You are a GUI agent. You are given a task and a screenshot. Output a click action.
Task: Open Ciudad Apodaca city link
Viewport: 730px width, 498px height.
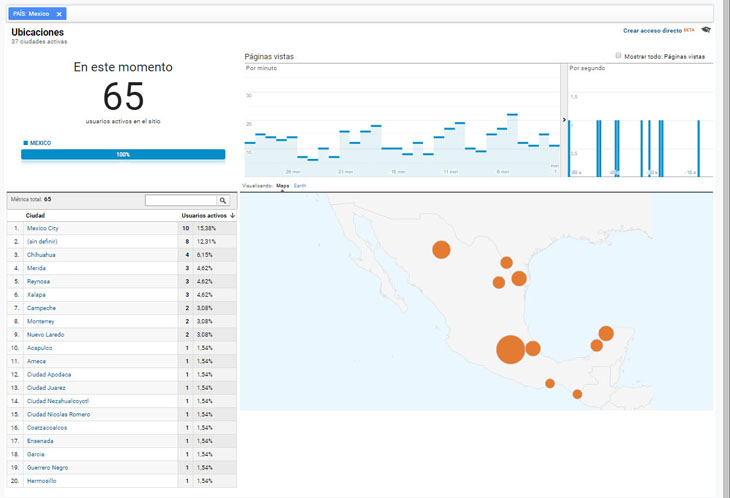tap(49, 375)
